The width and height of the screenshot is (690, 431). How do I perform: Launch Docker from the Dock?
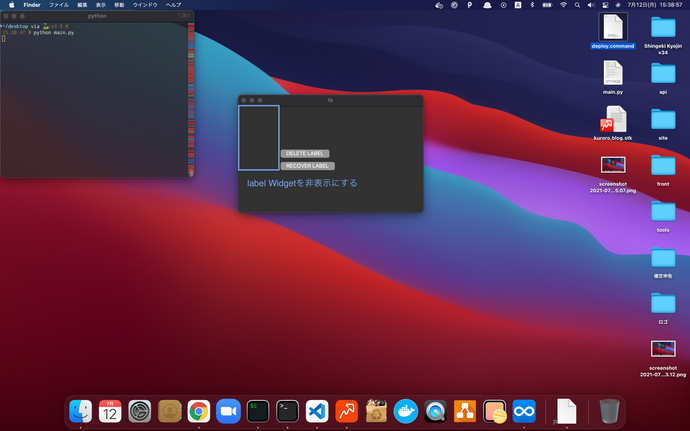tap(406, 411)
